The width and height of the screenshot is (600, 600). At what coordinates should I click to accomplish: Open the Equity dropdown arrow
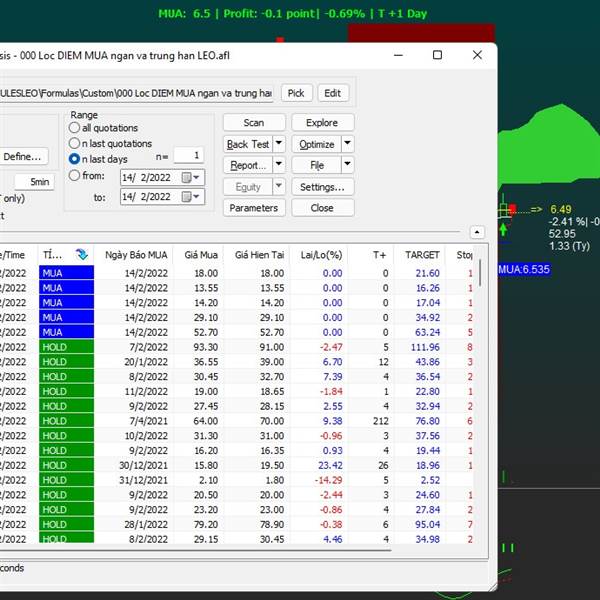[x=279, y=186]
